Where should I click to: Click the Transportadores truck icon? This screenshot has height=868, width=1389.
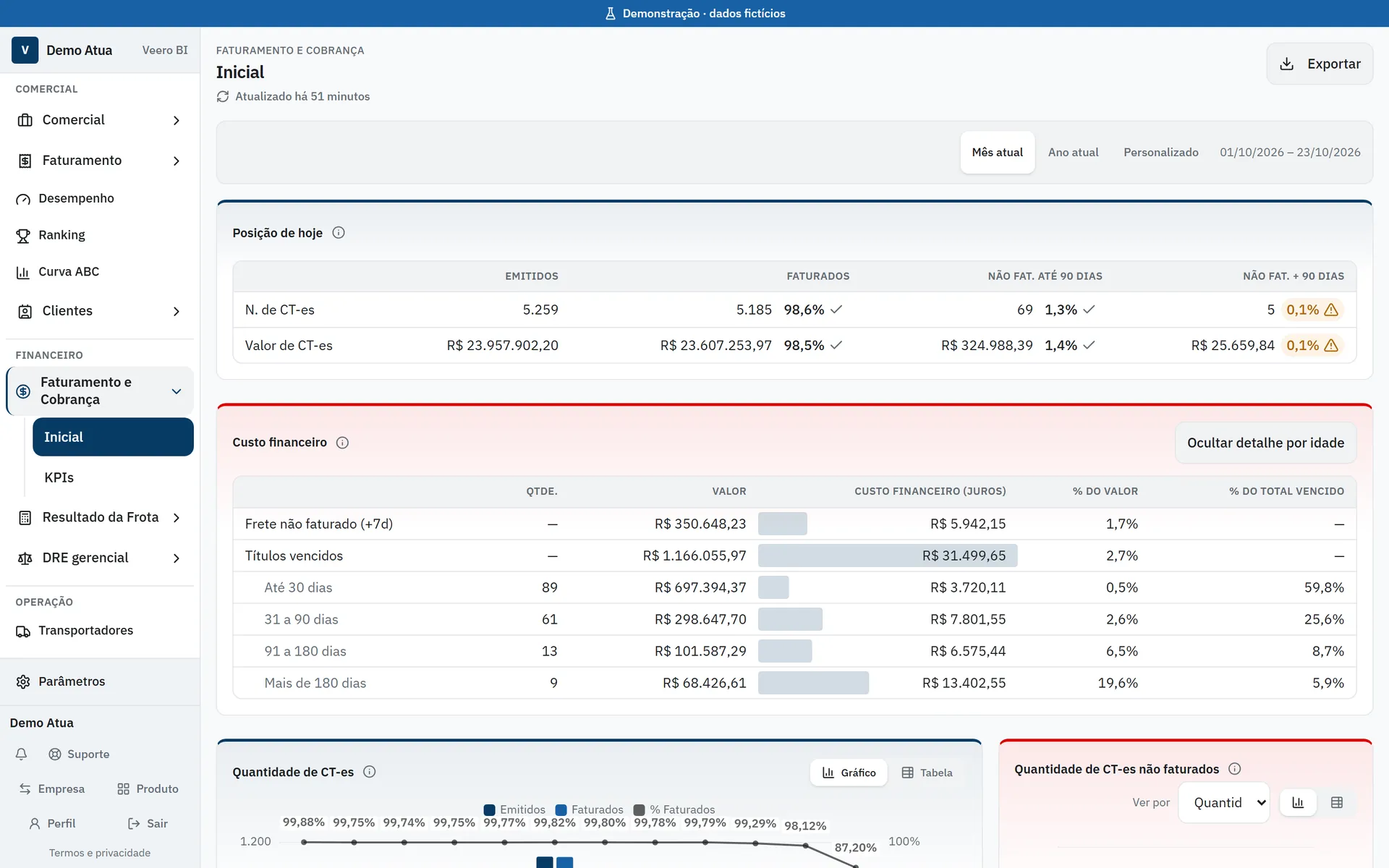pyautogui.click(x=23, y=631)
